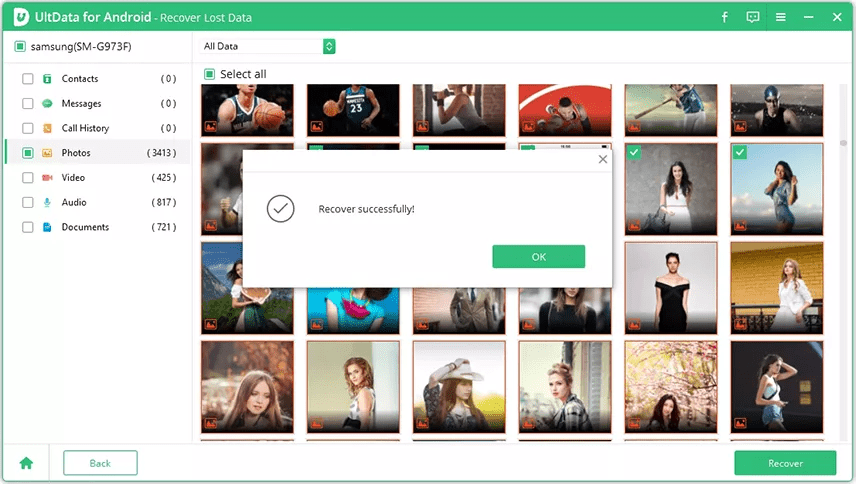Close the Recover successfully dialog
This screenshot has width=856, height=484.
click(x=603, y=159)
